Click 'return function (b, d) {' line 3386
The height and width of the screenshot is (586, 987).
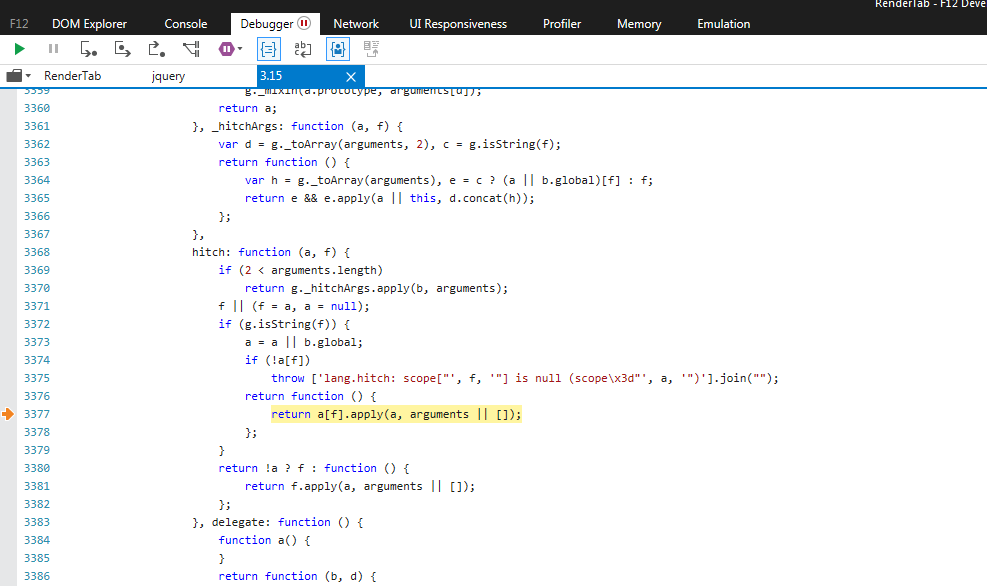297,577
